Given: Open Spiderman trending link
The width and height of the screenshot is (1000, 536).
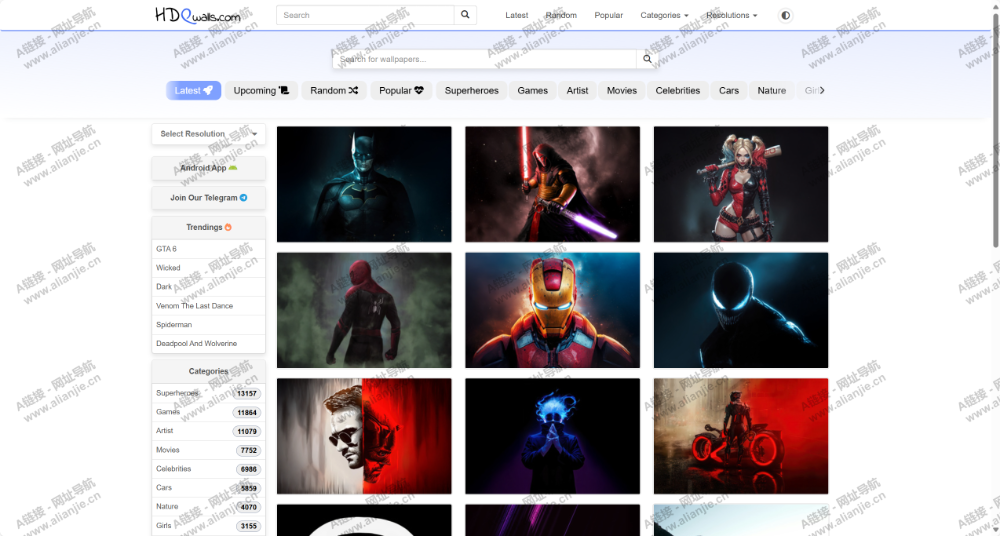Looking at the screenshot, I should click(209, 325).
